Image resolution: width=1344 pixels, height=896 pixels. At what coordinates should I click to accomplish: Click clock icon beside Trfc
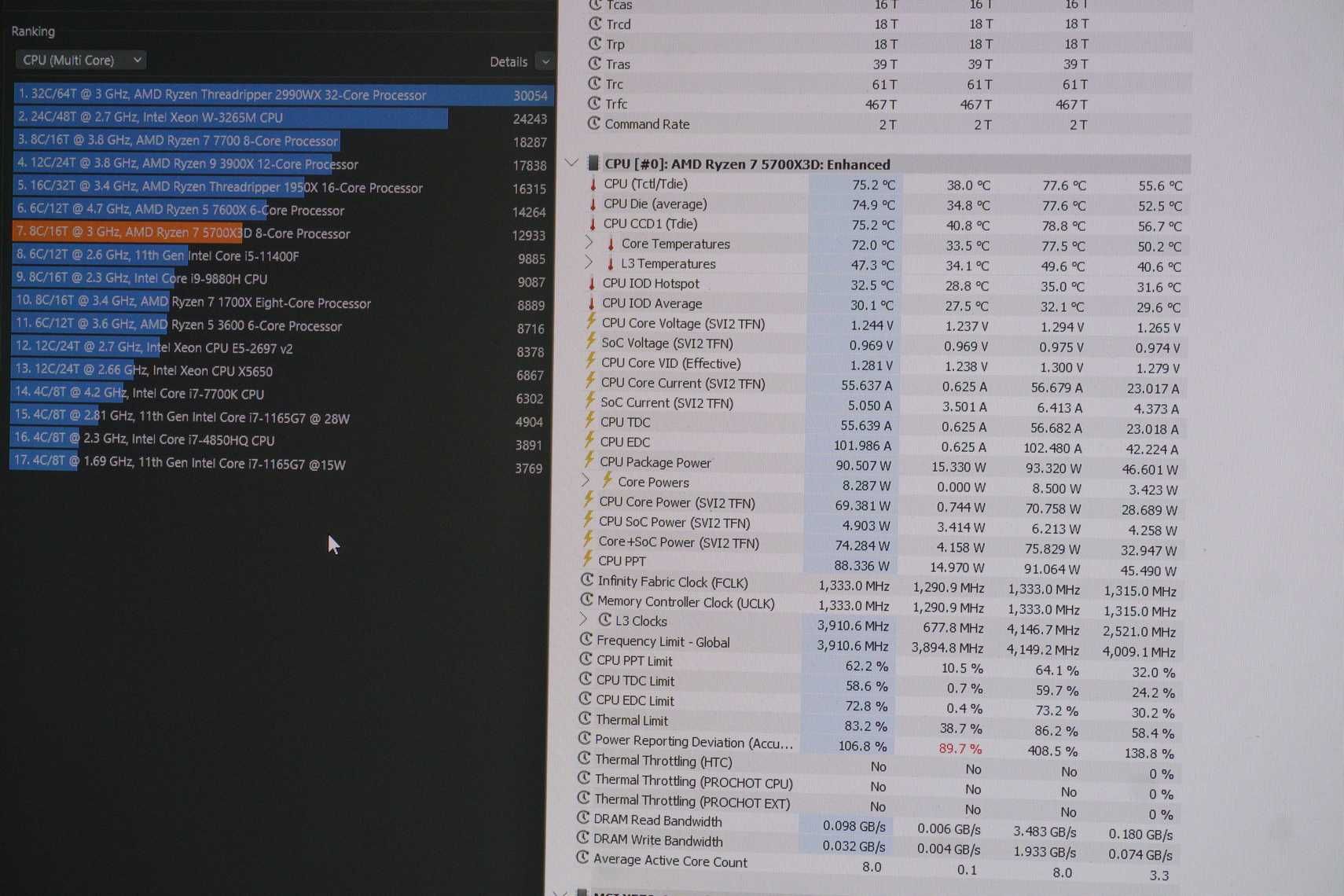pos(595,103)
